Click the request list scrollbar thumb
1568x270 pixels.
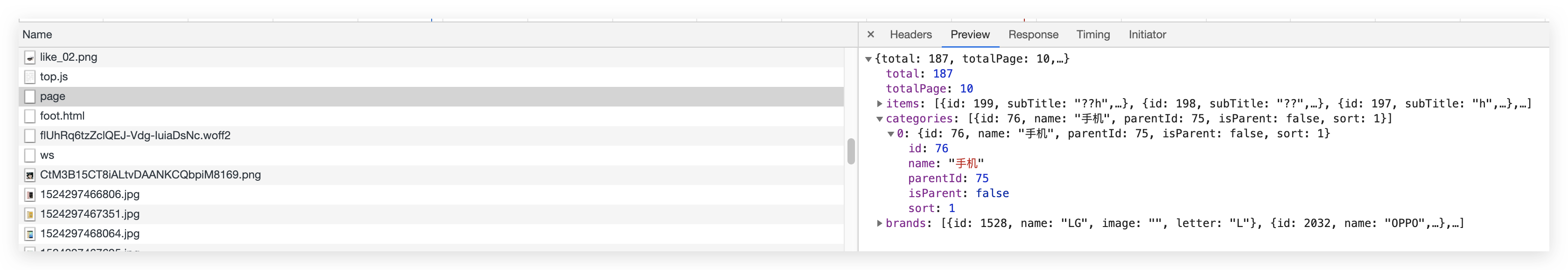click(851, 151)
